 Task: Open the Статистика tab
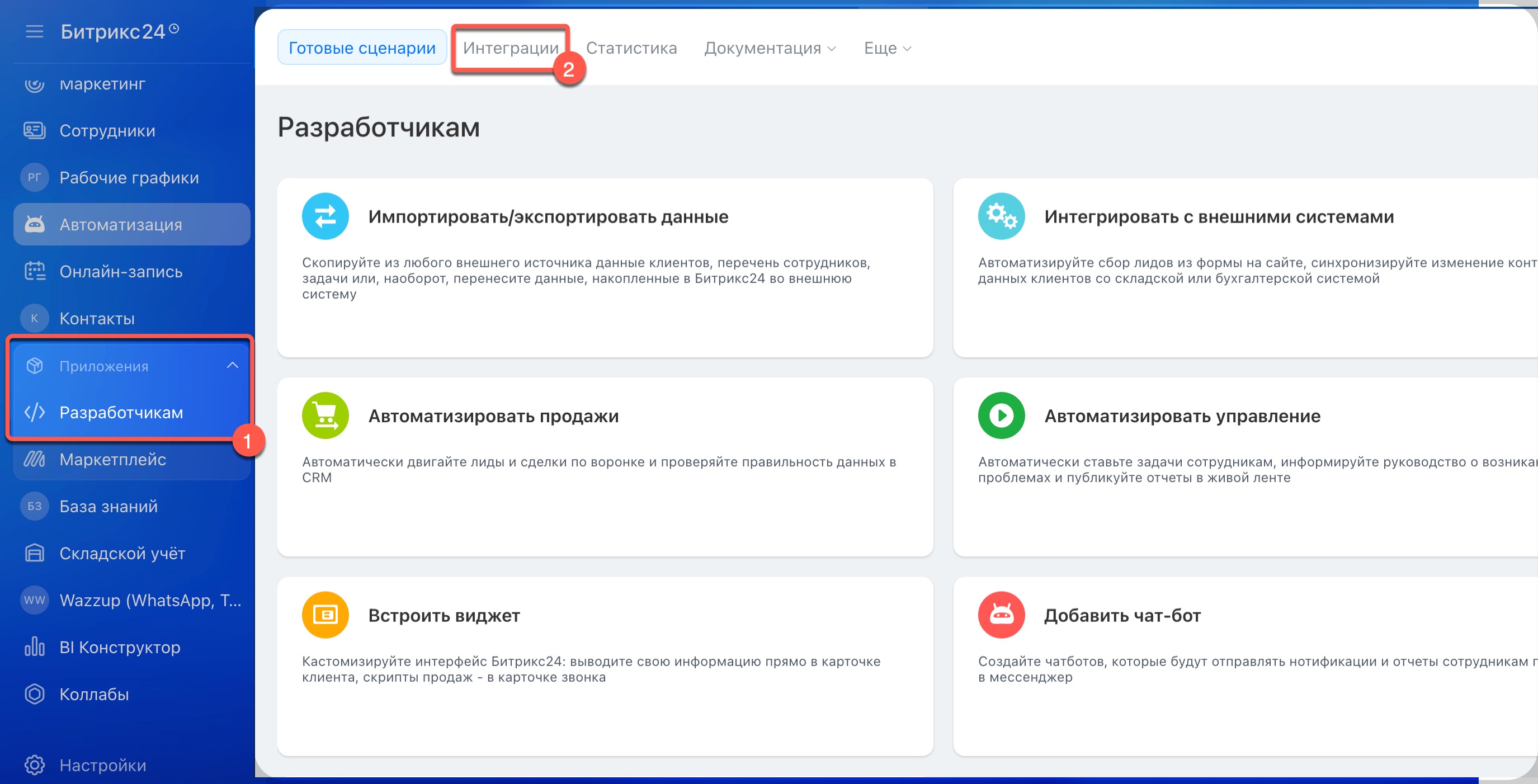click(x=631, y=48)
